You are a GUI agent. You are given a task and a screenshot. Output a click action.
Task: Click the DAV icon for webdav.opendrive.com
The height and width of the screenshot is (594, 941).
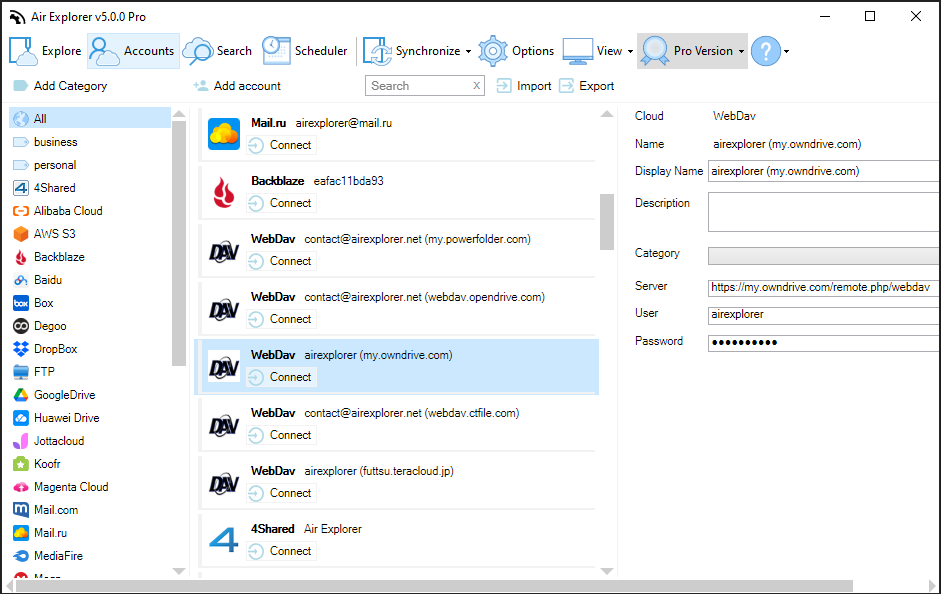click(x=224, y=310)
